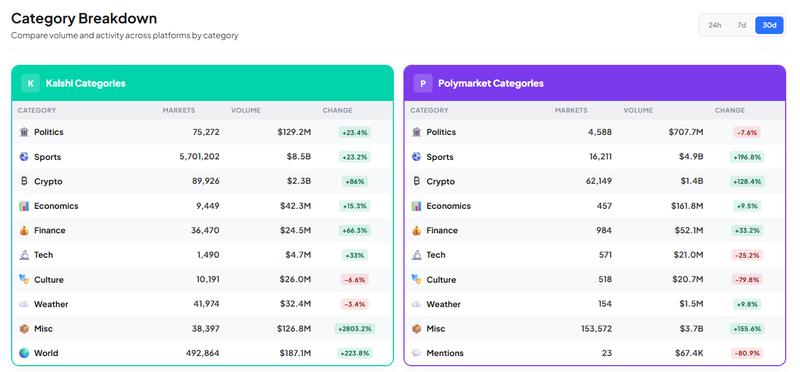Click Kalshi Sports market count 5,701,202
This screenshot has width=800, height=372.
pyautogui.click(x=199, y=157)
